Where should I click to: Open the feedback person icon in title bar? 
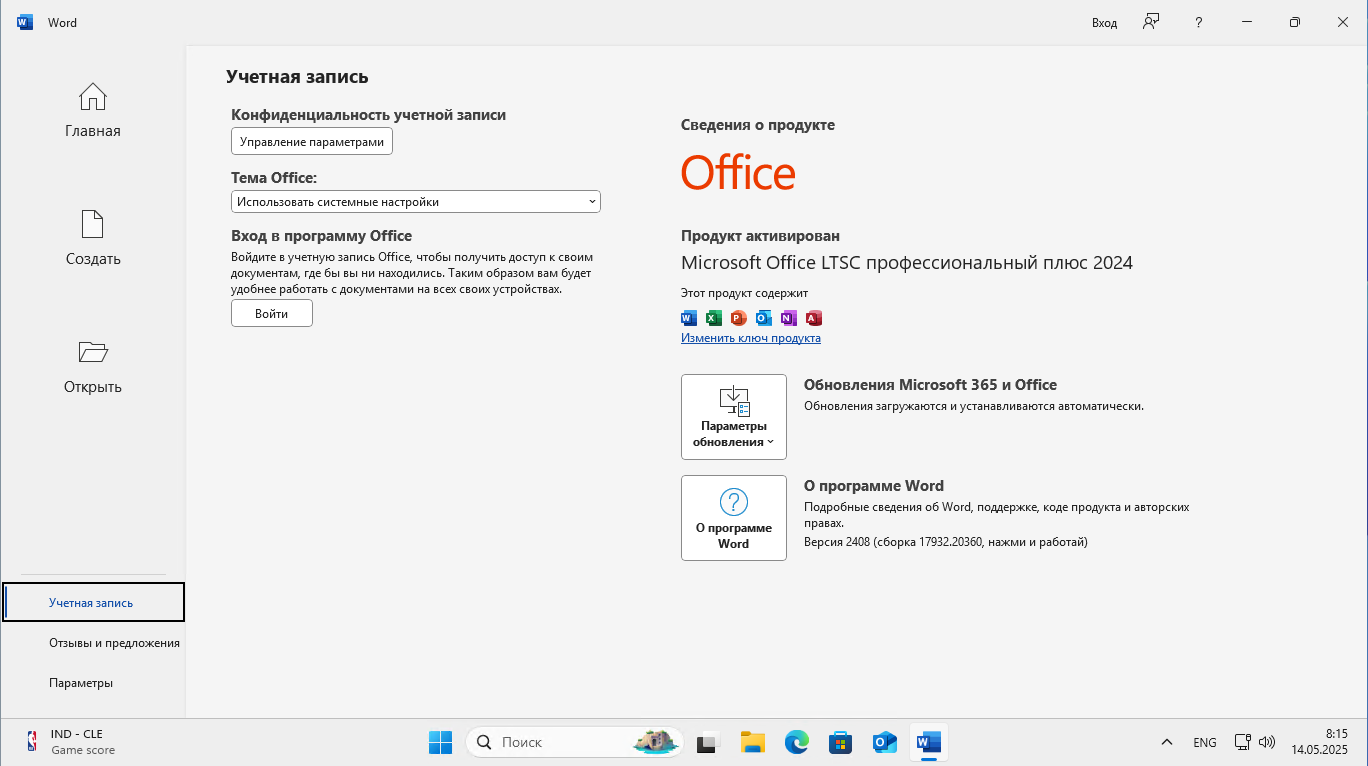[1151, 22]
